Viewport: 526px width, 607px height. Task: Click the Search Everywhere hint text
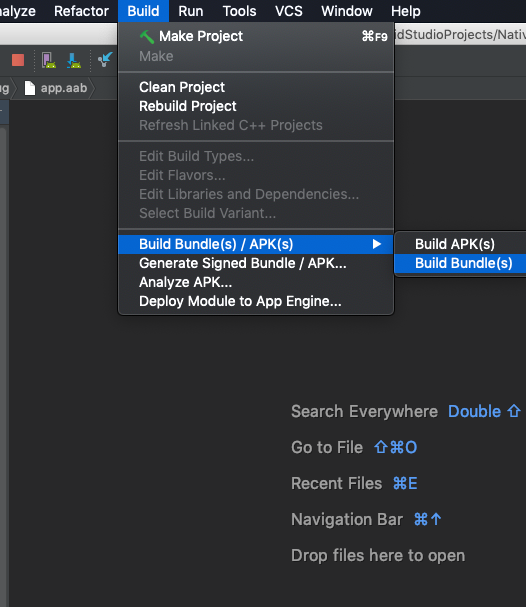[x=364, y=411]
